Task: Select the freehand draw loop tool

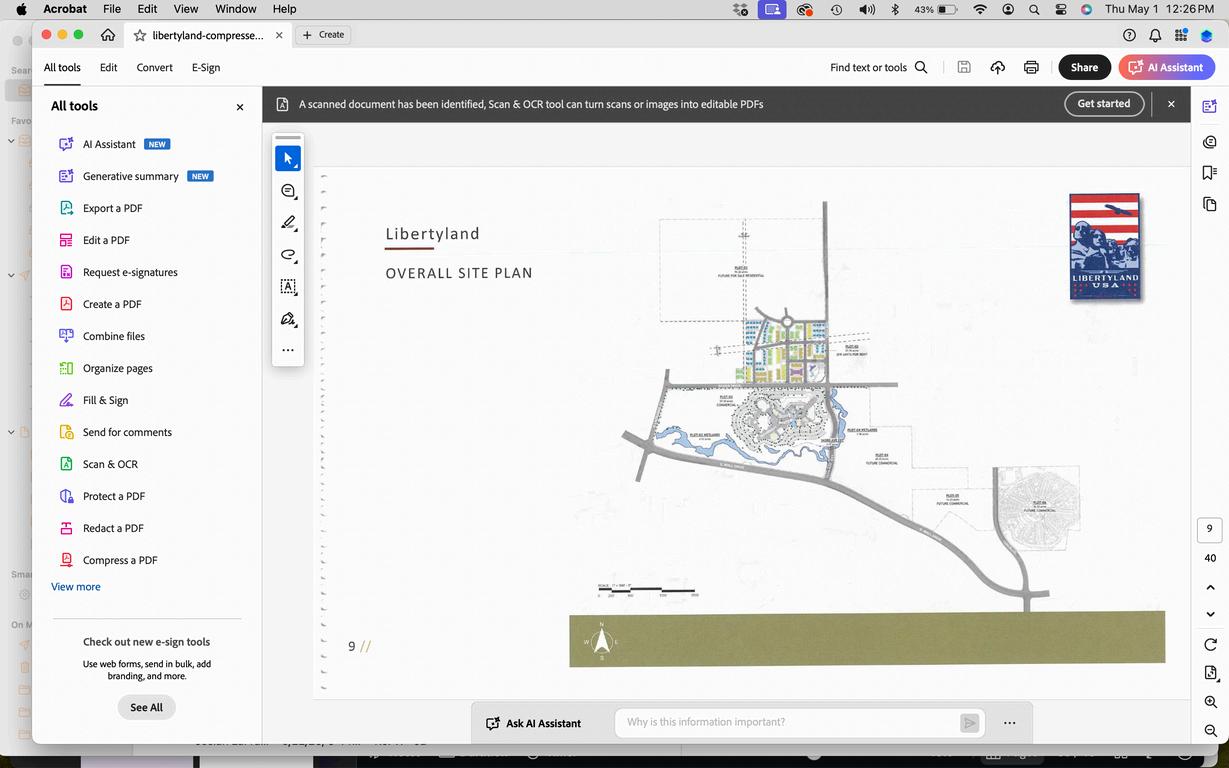Action: 288,254
